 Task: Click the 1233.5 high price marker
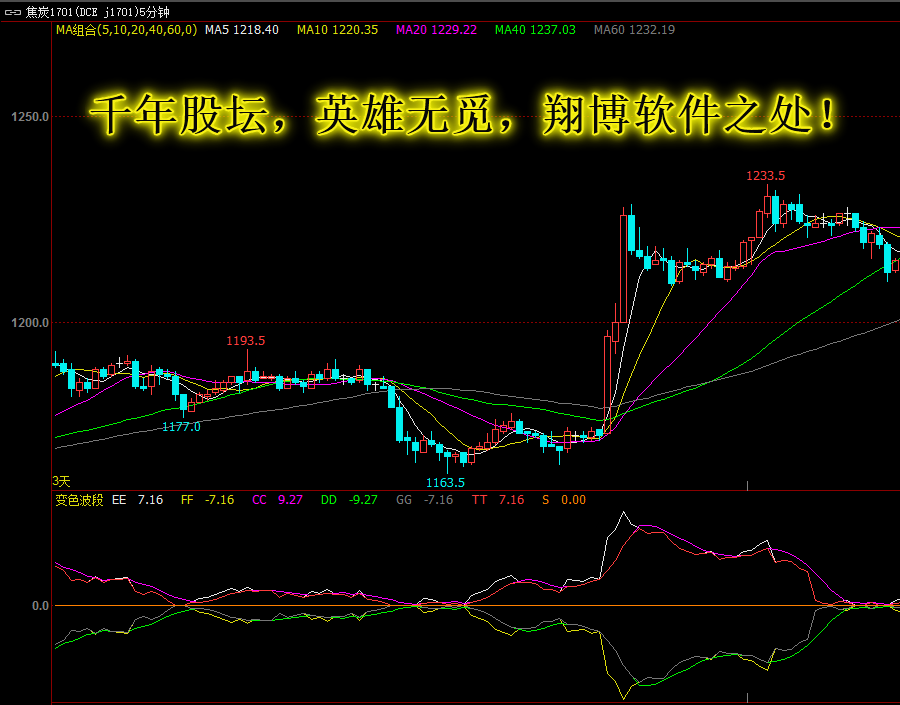765,176
